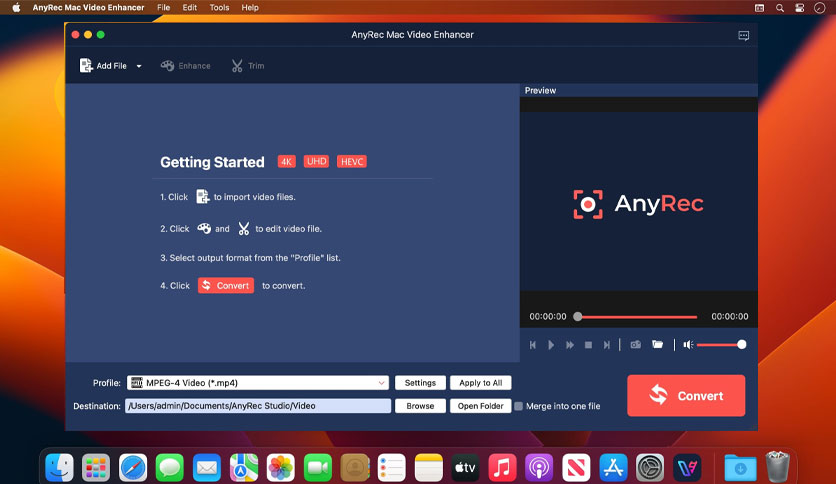
Task: Open Finder in the Dock
Action: tap(59, 468)
